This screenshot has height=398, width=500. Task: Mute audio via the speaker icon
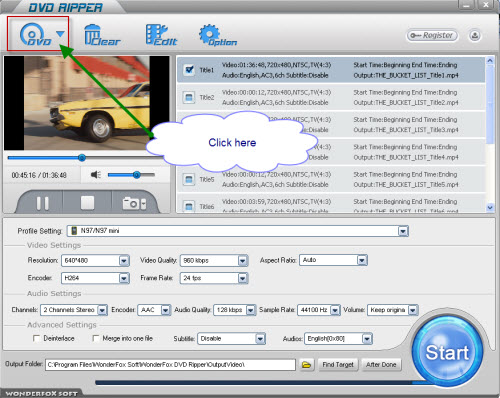click(96, 175)
